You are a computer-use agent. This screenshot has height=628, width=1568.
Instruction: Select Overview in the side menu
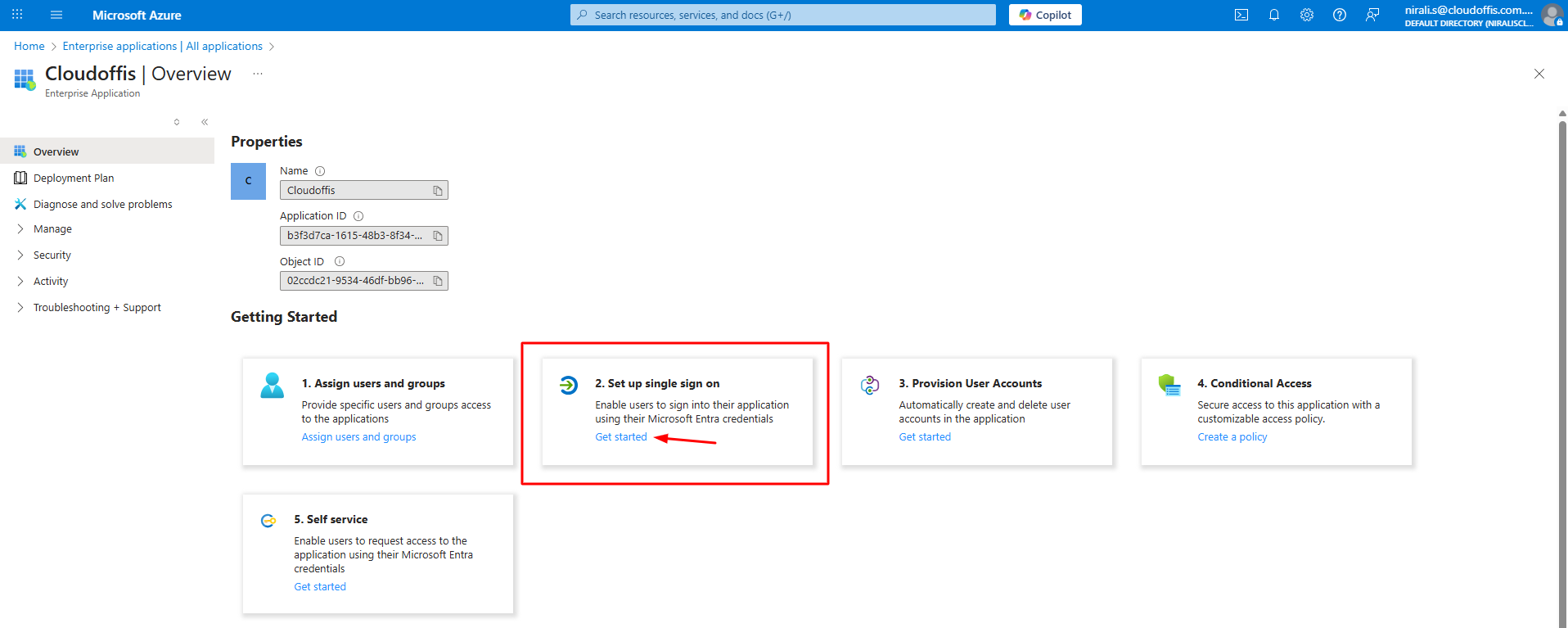[107, 151]
